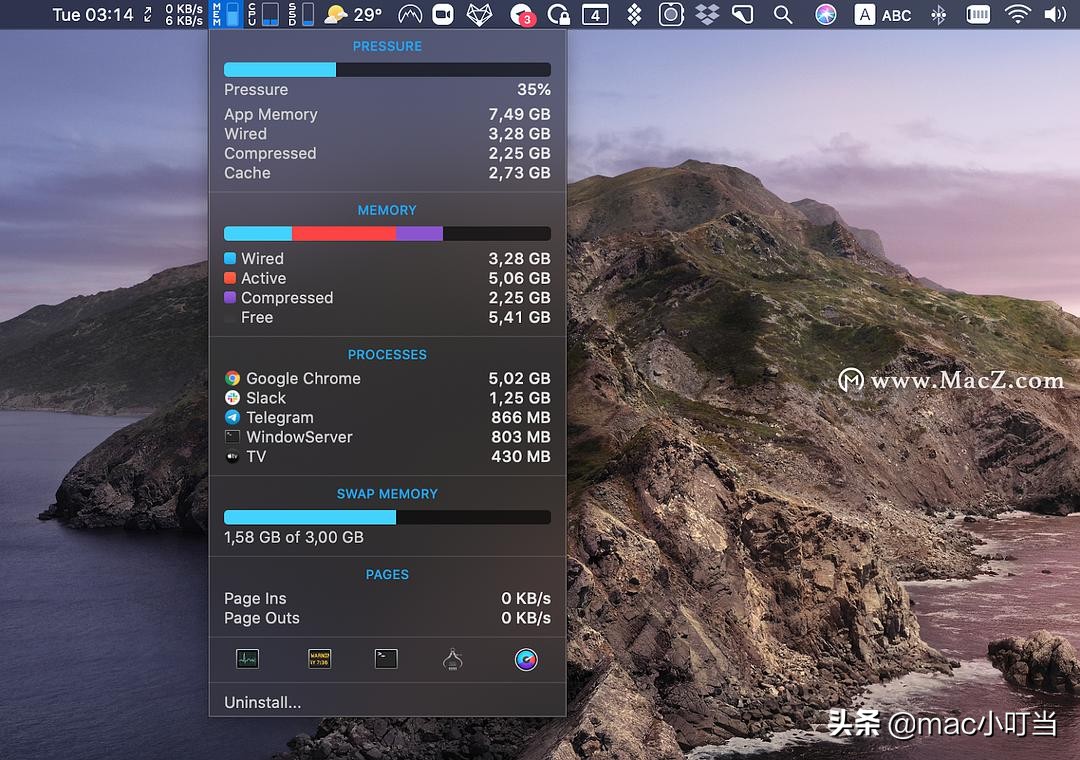This screenshot has height=760, width=1080.
Task: Click the Swap Memory usage bar
Action: (x=387, y=517)
